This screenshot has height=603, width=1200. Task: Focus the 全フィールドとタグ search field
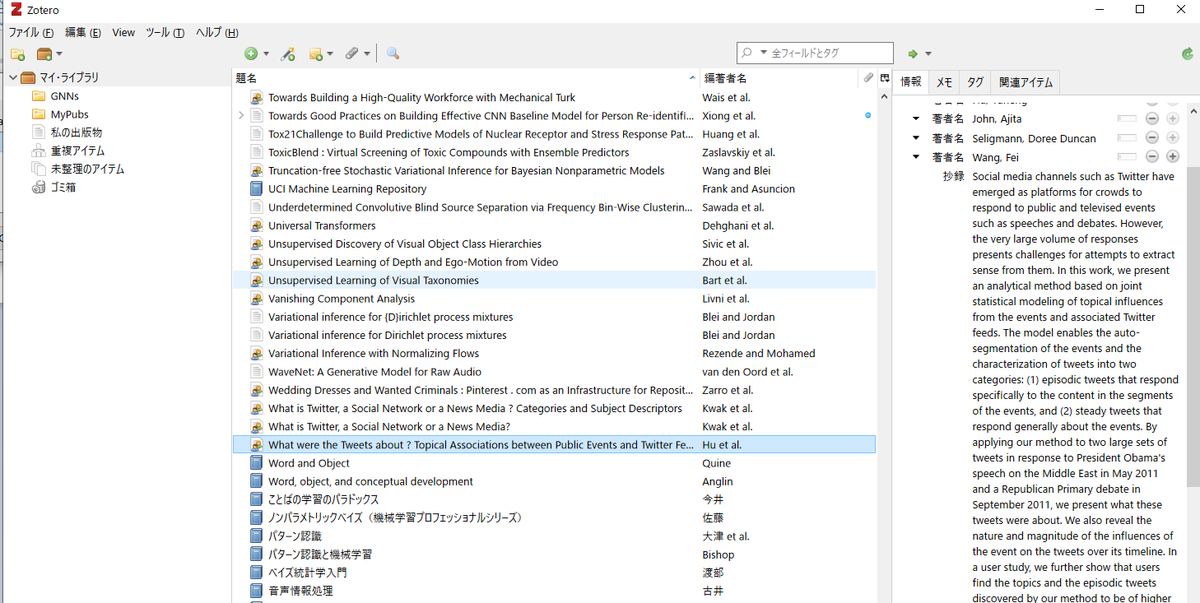pyautogui.click(x=815, y=53)
